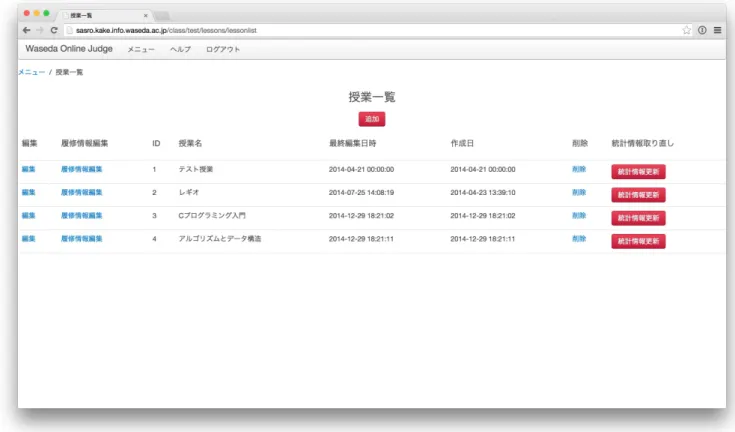Click the テスト授業 lesson name cell
This screenshot has width=735, height=432.
[195, 169]
